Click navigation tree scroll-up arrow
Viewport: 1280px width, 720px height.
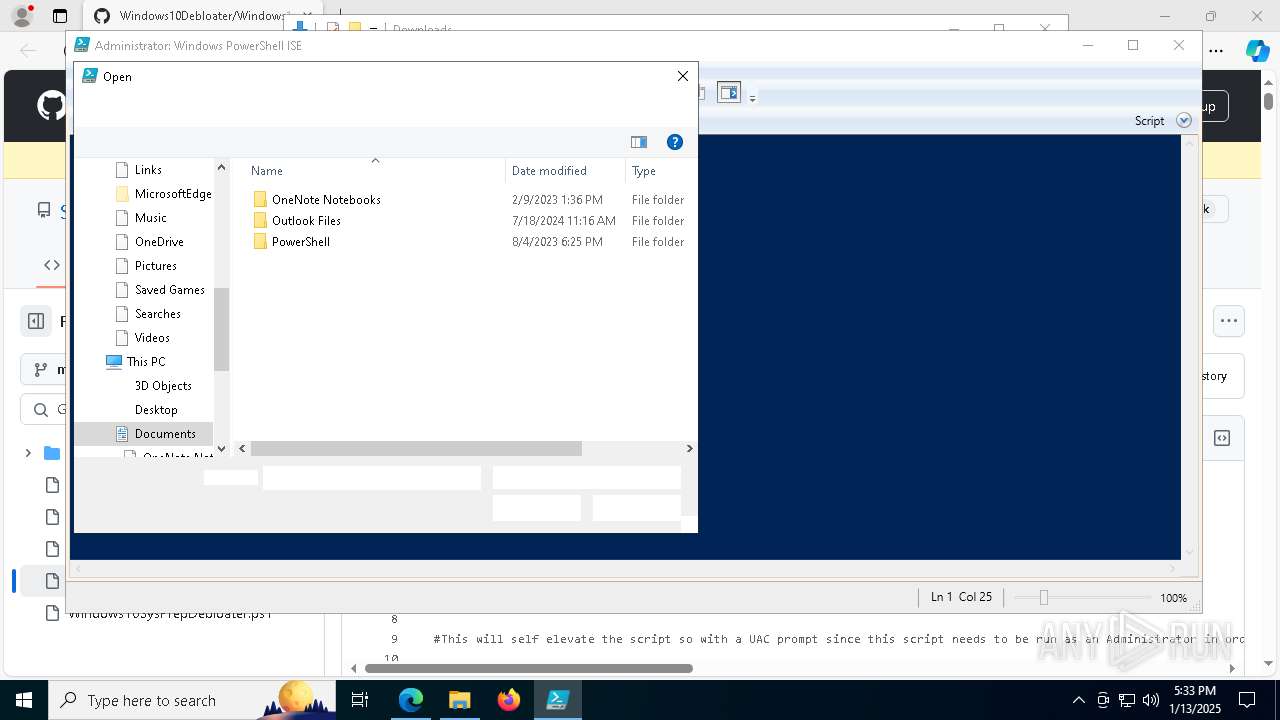pyautogui.click(x=221, y=167)
